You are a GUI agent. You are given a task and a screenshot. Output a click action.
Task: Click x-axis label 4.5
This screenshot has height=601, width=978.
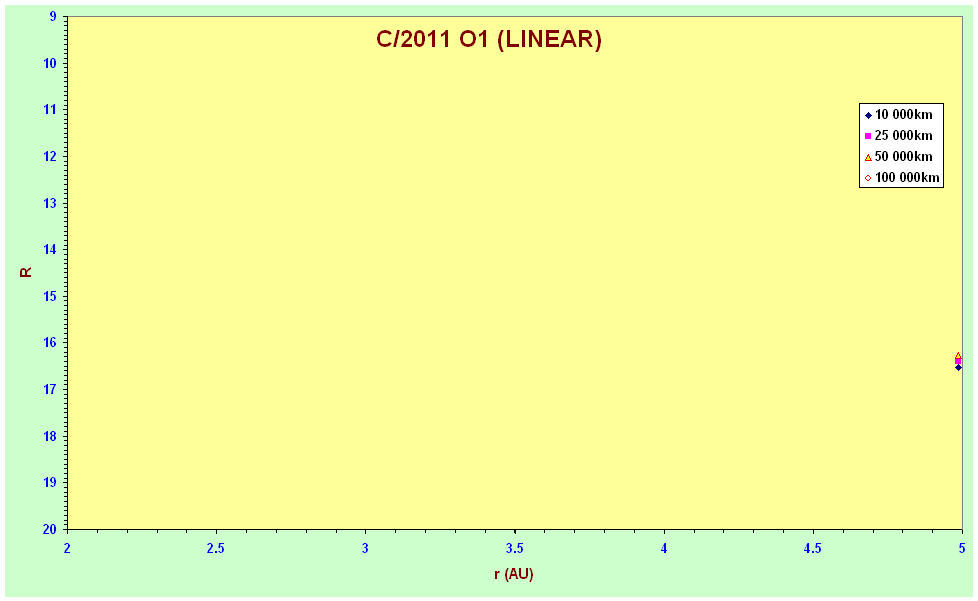pyautogui.click(x=813, y=549)
